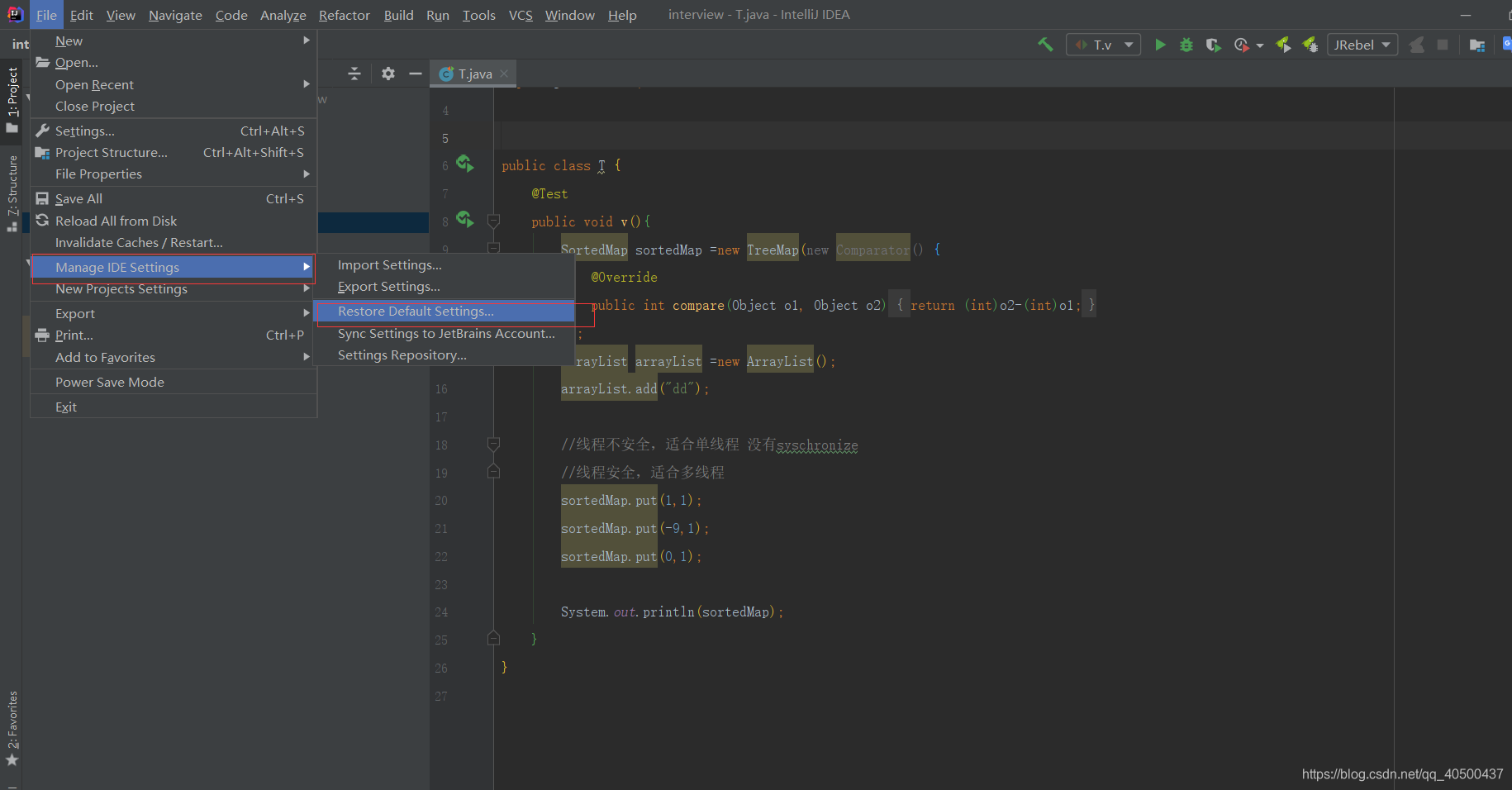This screenshot has width=1512, height=790.
Task: Open the Z: Structure tool window
Action: [x=12, y=193]
